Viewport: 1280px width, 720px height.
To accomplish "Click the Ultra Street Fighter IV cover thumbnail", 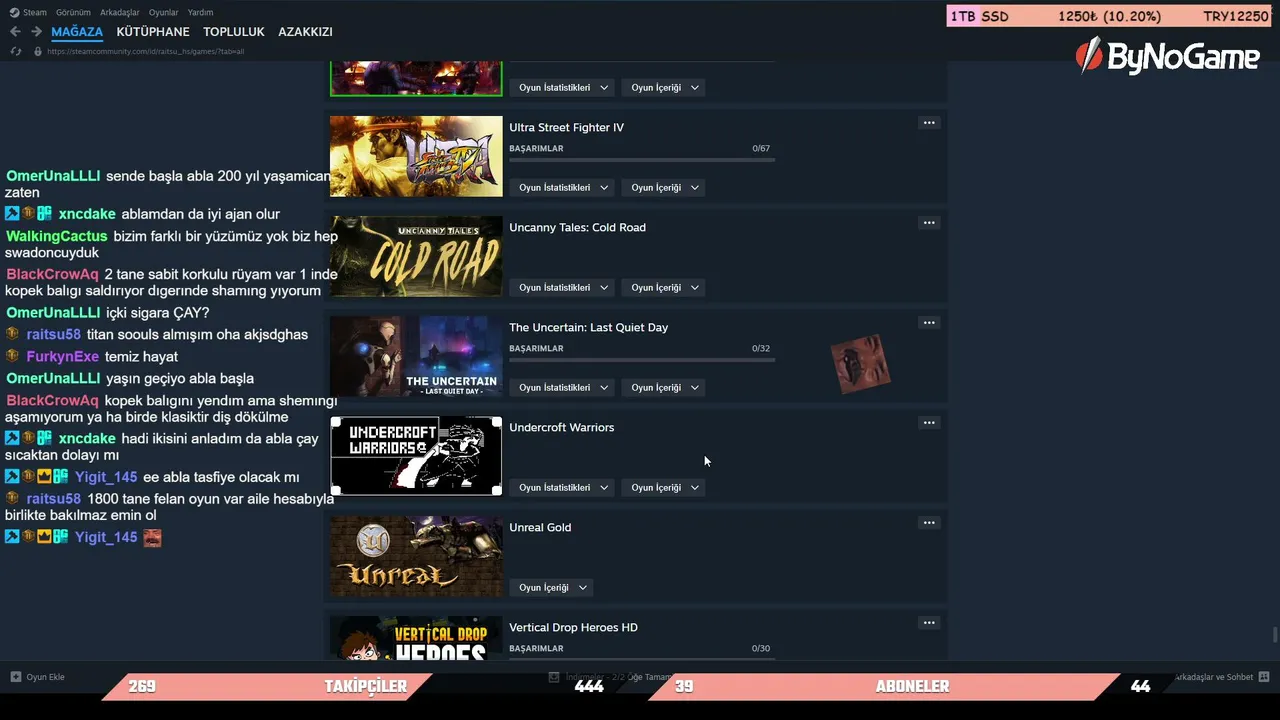I will [x=416, y=156].
